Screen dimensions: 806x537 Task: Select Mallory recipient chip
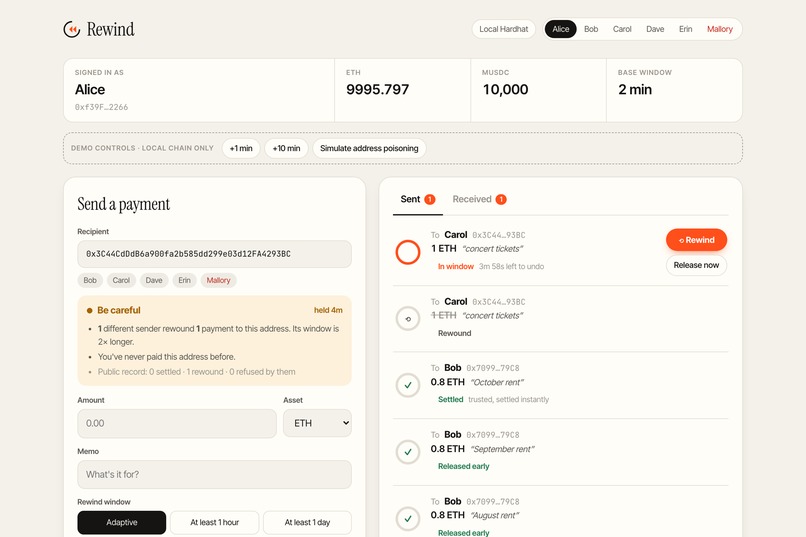click(218, 280)
